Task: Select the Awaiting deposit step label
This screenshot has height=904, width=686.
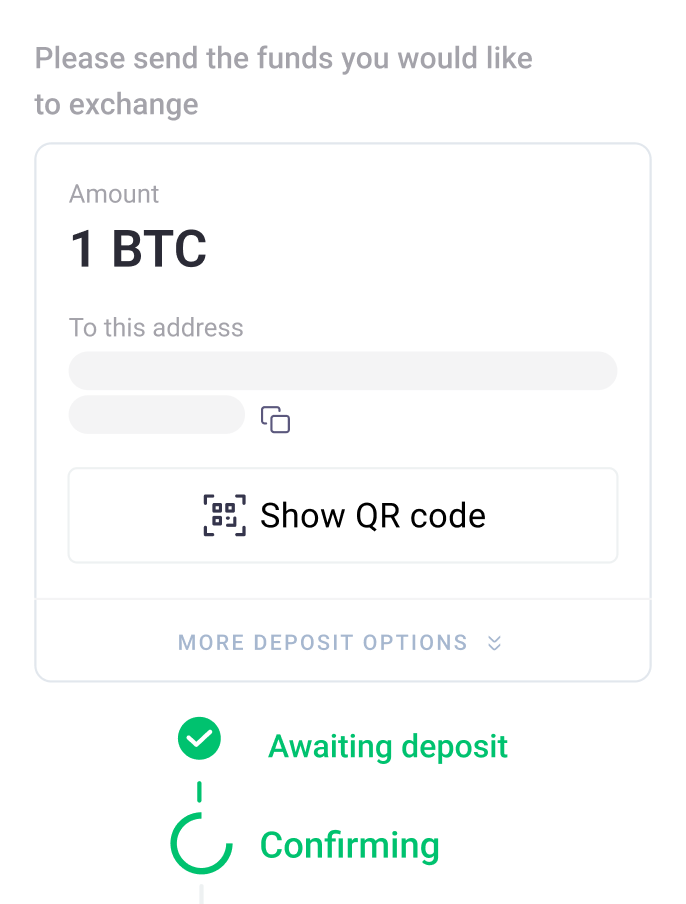Action: (x=389, y=746)
